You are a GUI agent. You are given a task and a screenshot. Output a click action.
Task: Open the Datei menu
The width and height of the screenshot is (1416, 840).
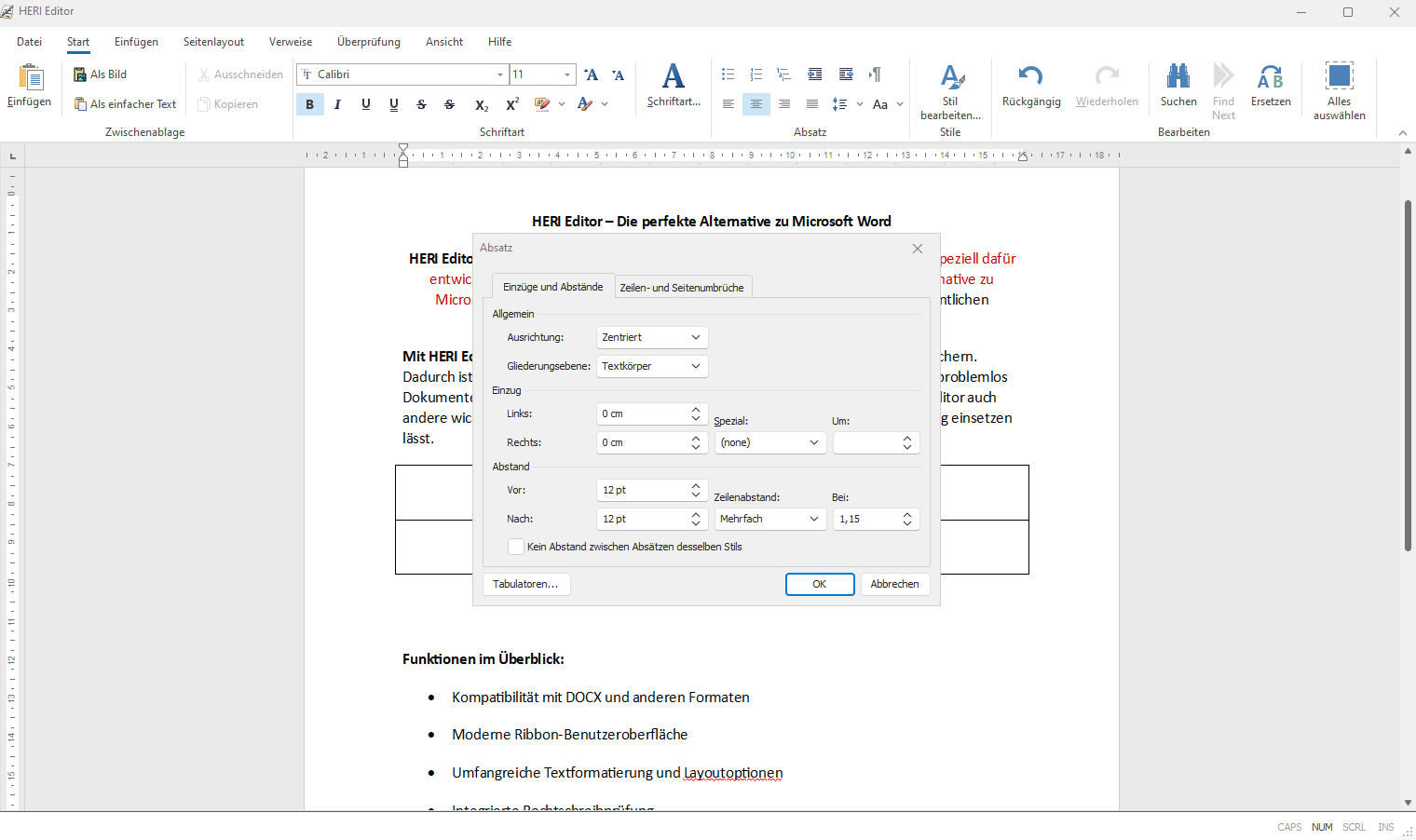click(x=29, y=42)
